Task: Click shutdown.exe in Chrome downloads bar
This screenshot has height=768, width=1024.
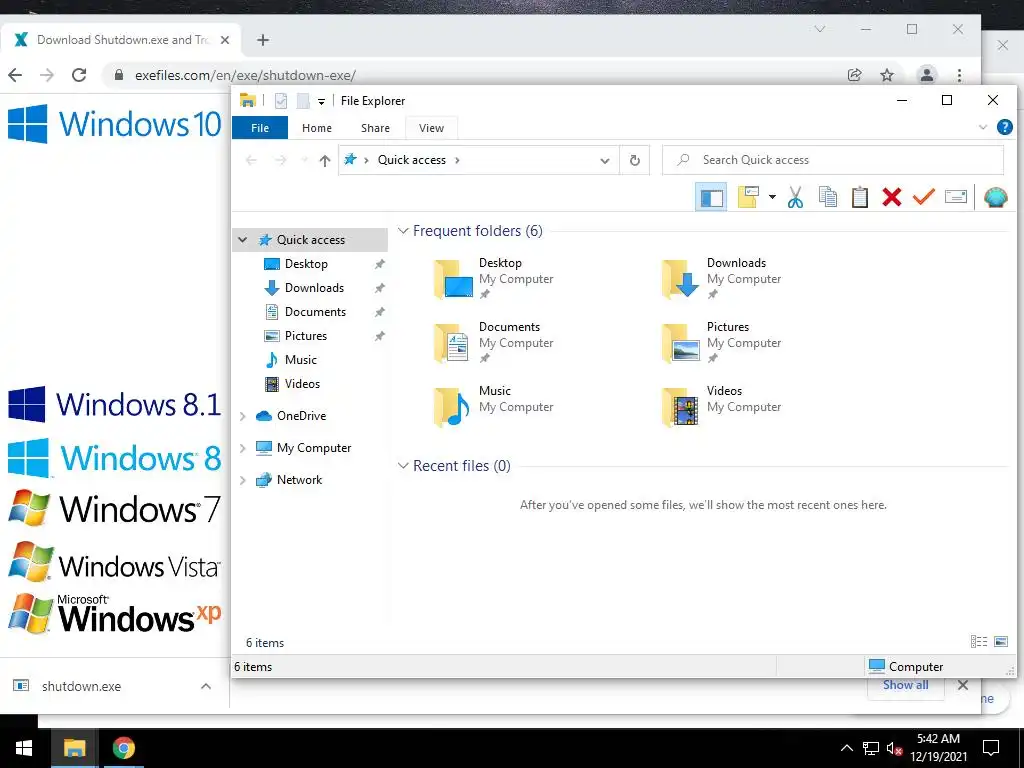Action: (81, 686)
